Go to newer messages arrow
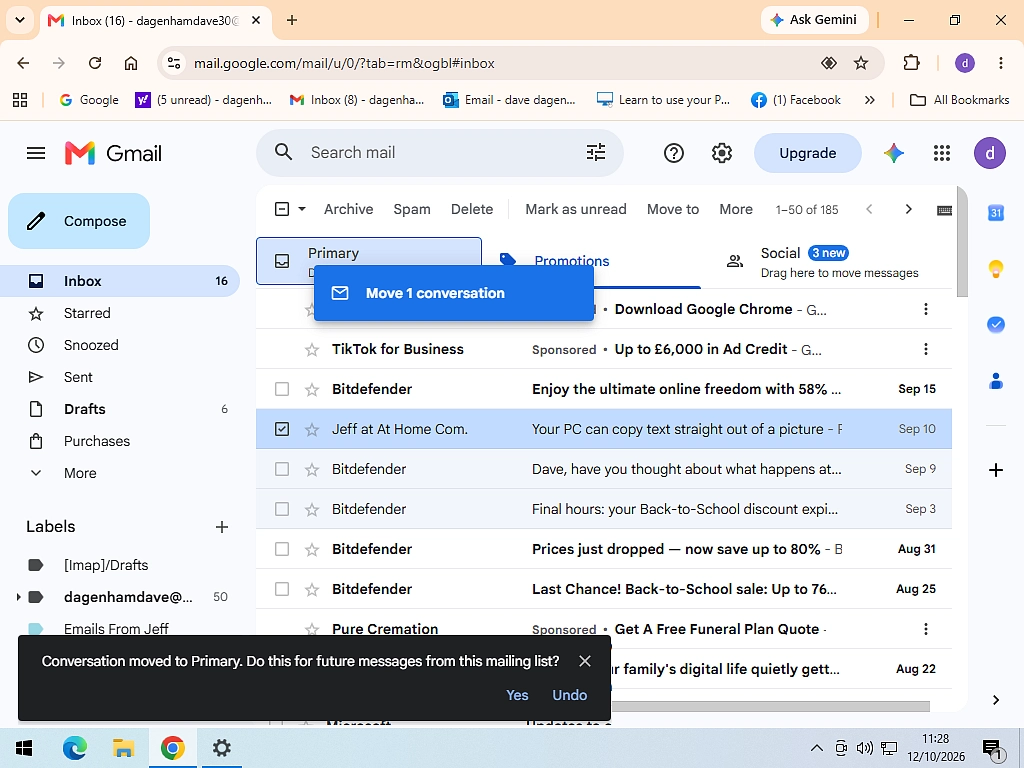Image resolution: width=1024 pixels, height=768 pixels. pyautogui.click(x=869, y=209)
